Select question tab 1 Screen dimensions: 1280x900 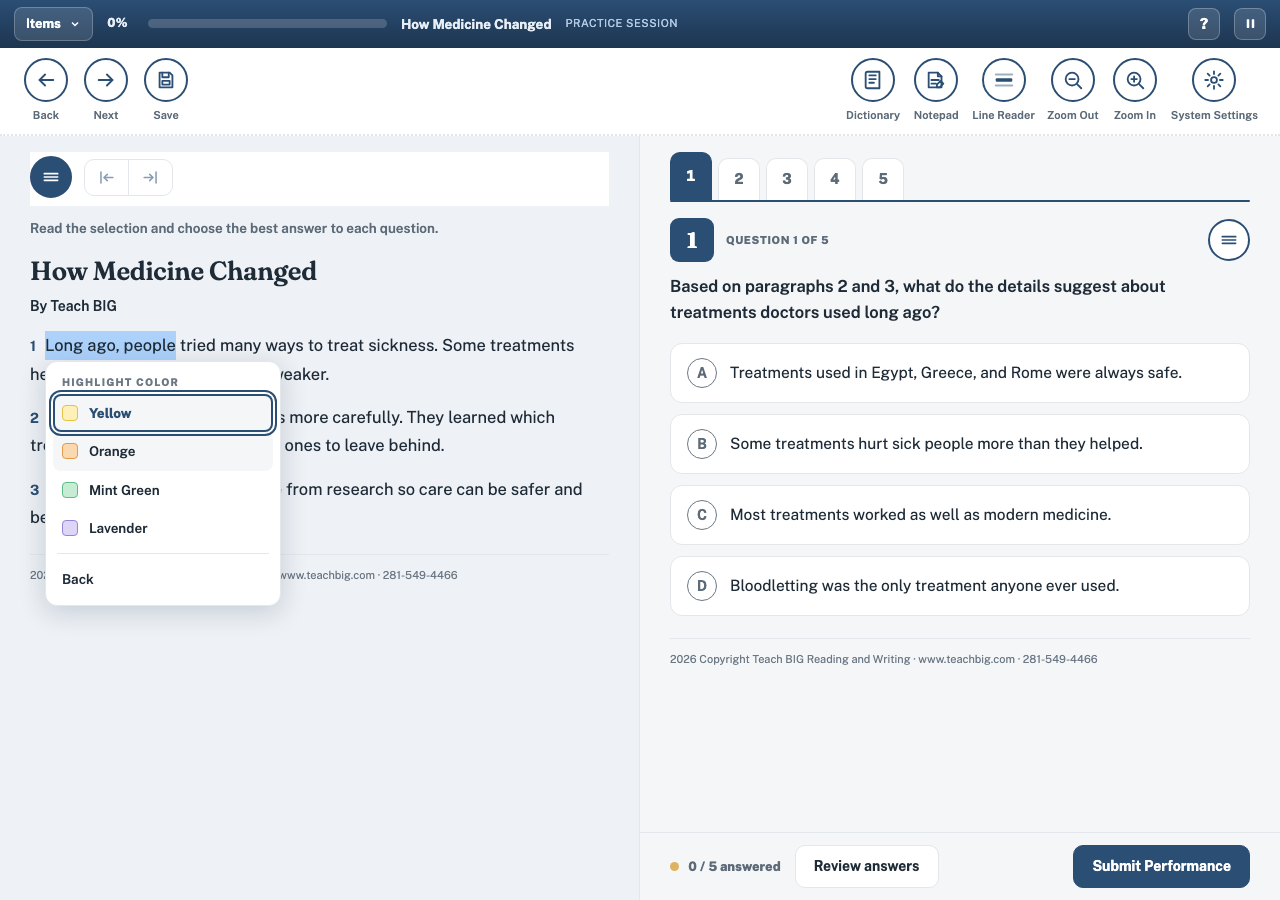[x=691, y=176]
